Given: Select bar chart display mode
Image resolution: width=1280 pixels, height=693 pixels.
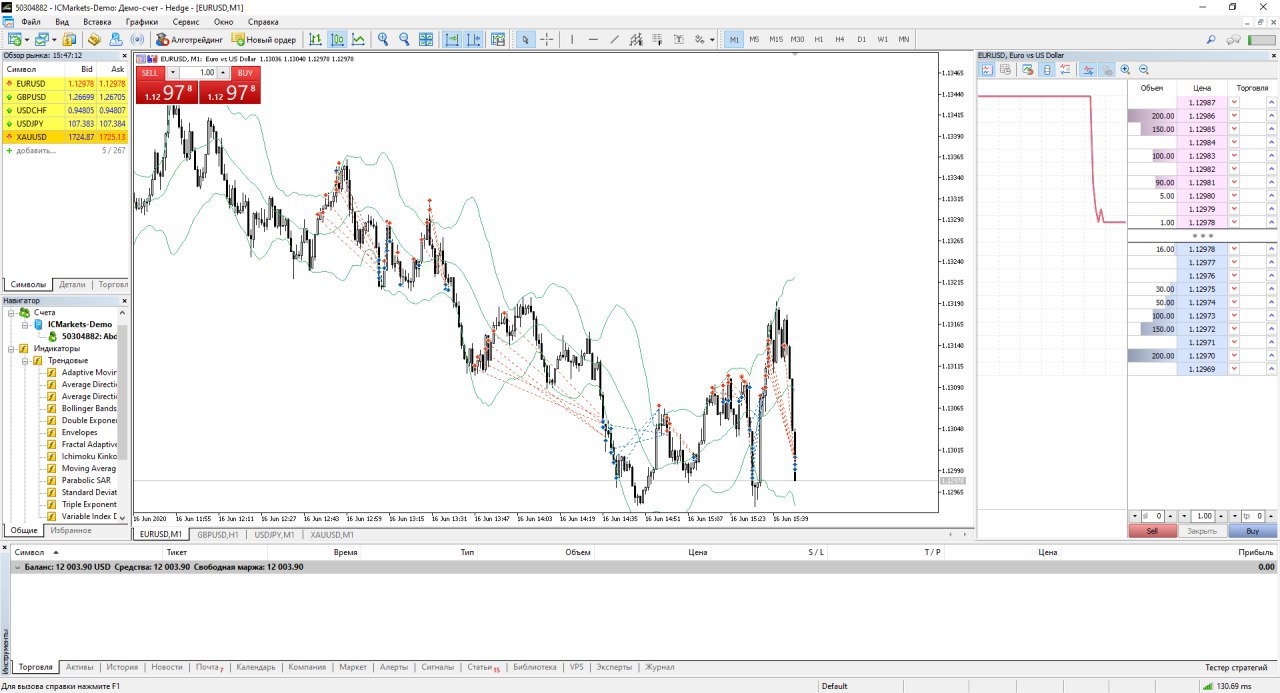Looking at the screenshot, I should (315, 40).
